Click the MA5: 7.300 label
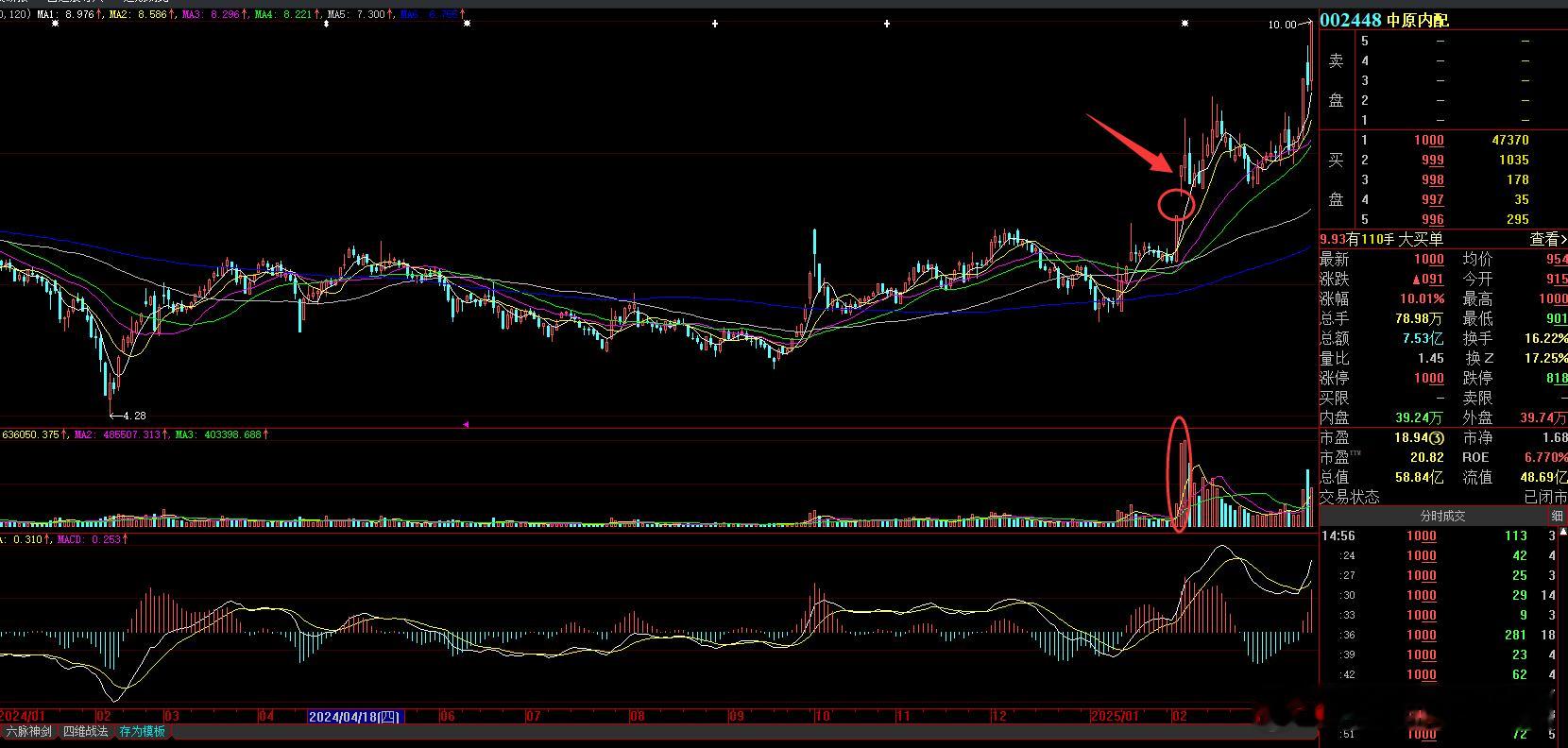The width and height of the screenshot is (1568, 748). [x=358, y=14]
